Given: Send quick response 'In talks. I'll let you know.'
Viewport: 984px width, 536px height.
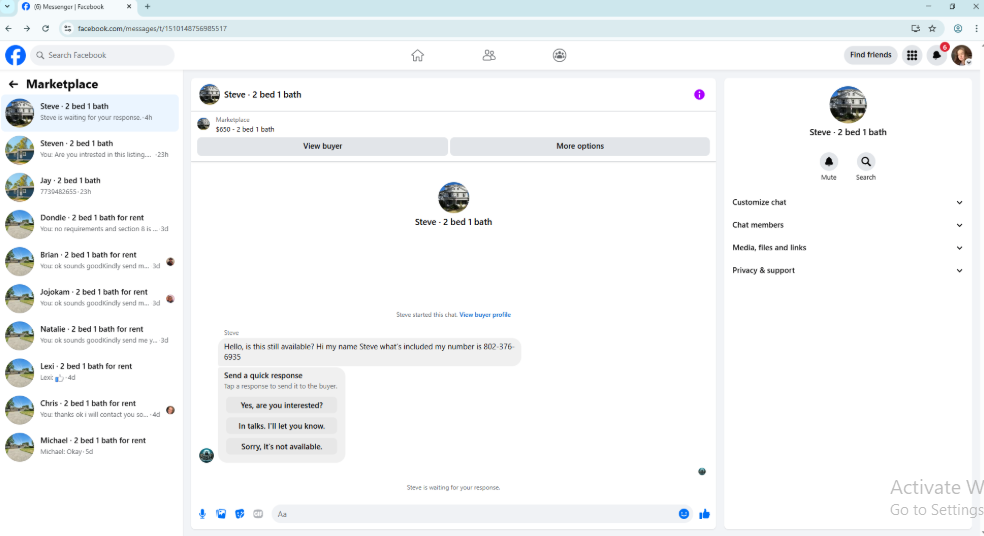Looking at the screenshot, I should click(281, 426).
